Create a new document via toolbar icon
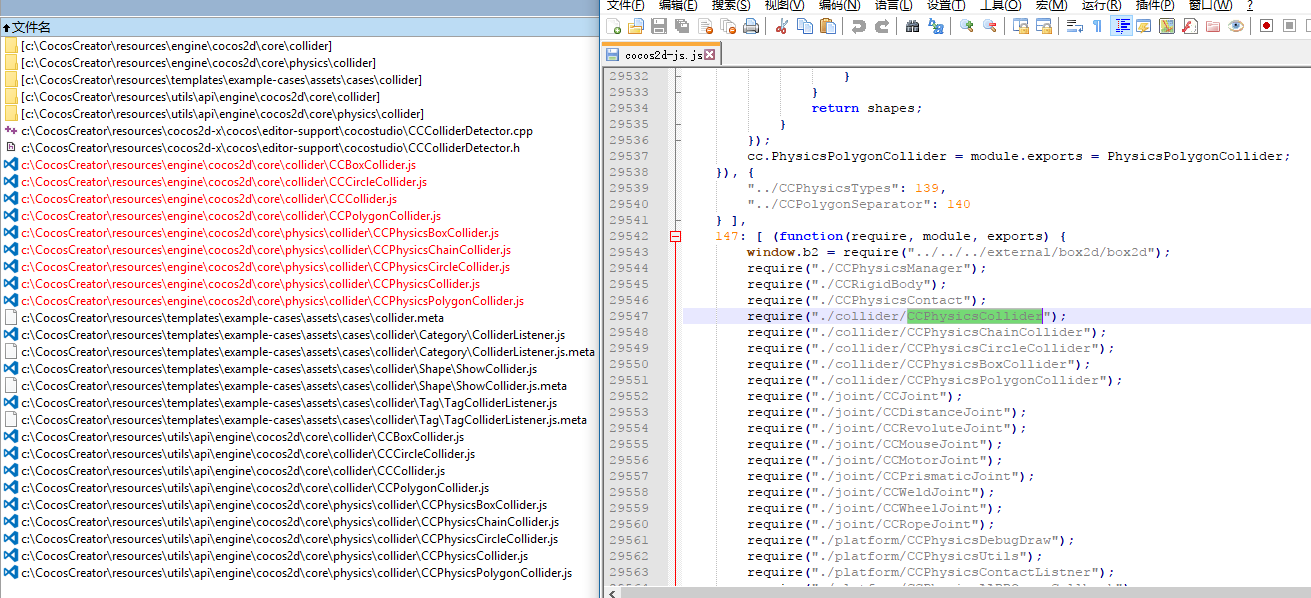Image resolution: width=1311 pixels, height=598 pixels. pos(613,26)
